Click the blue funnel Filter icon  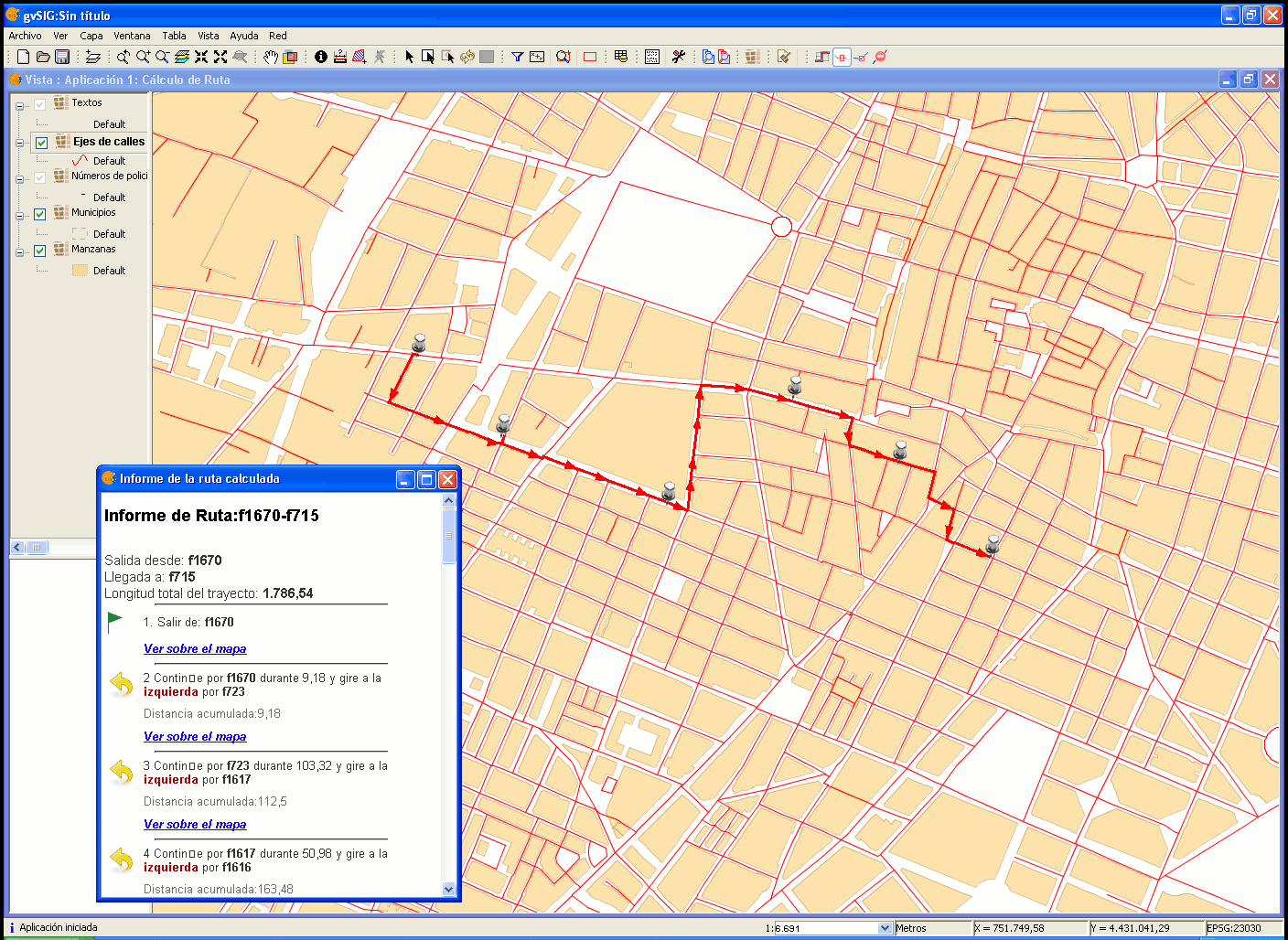pyautogui.click(x=517, y=57)
